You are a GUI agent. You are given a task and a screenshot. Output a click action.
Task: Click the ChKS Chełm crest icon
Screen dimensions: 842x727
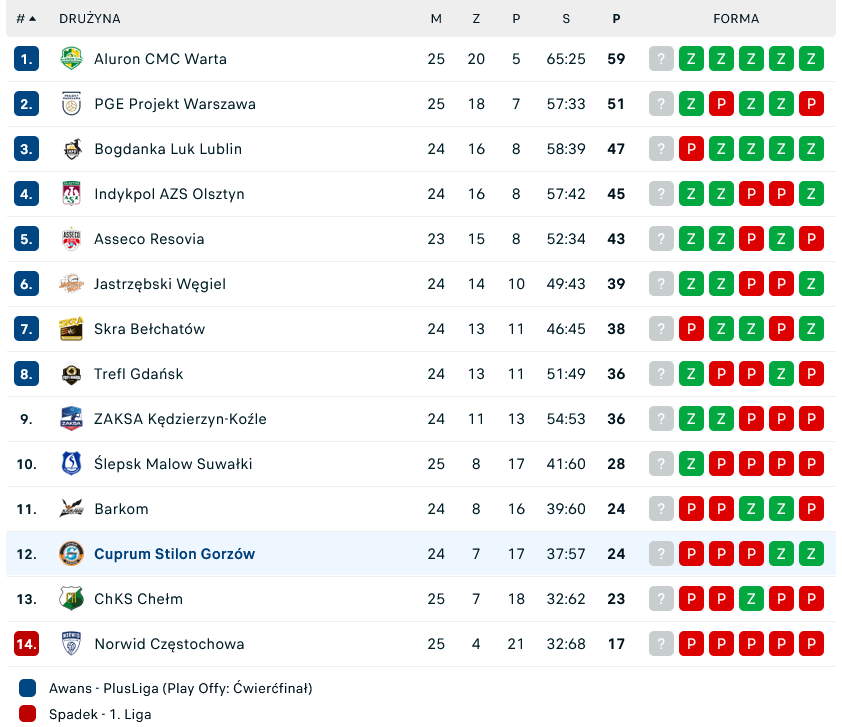click(x=71, y=599)
